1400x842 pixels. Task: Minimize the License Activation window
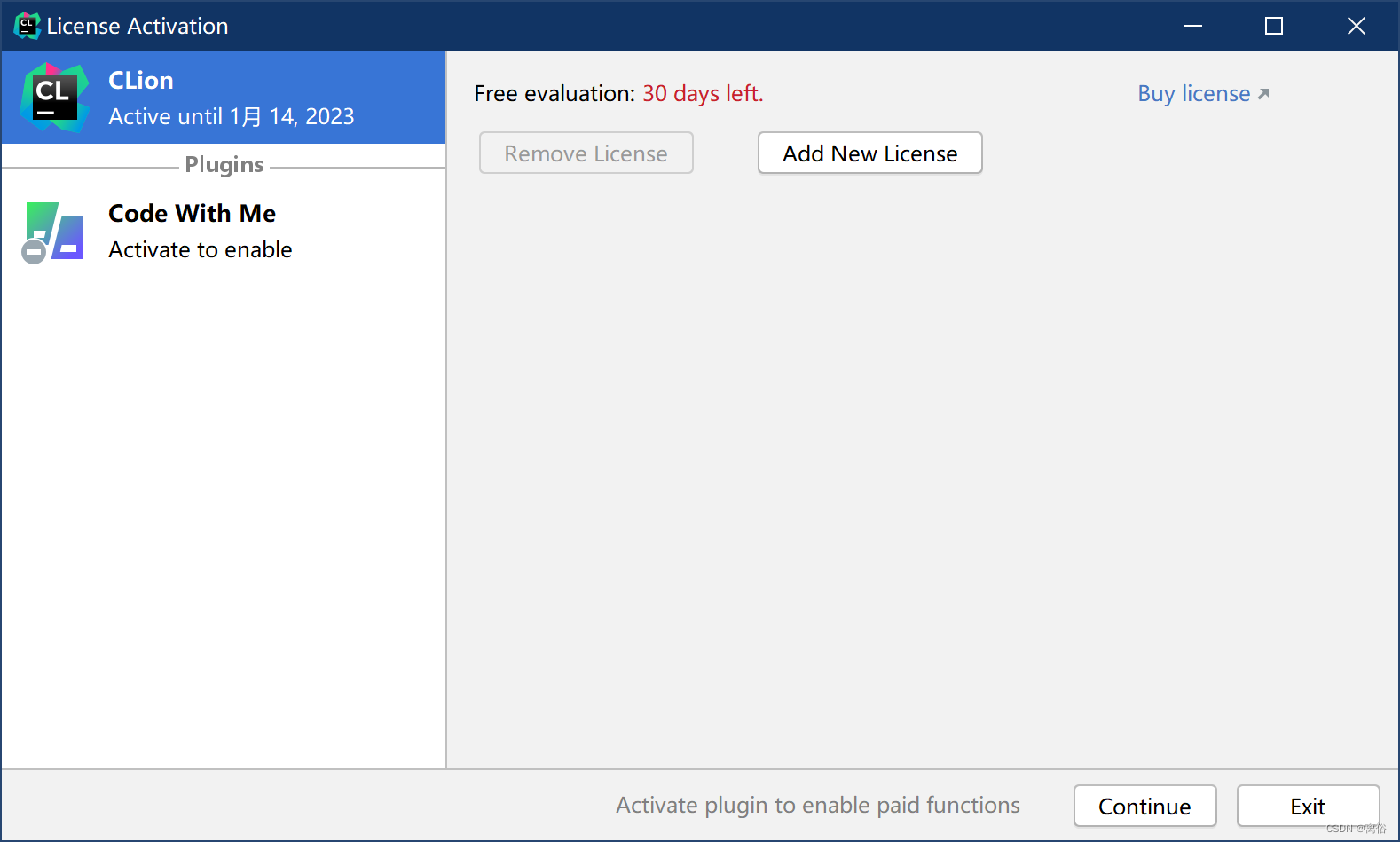coord(1192,26)
